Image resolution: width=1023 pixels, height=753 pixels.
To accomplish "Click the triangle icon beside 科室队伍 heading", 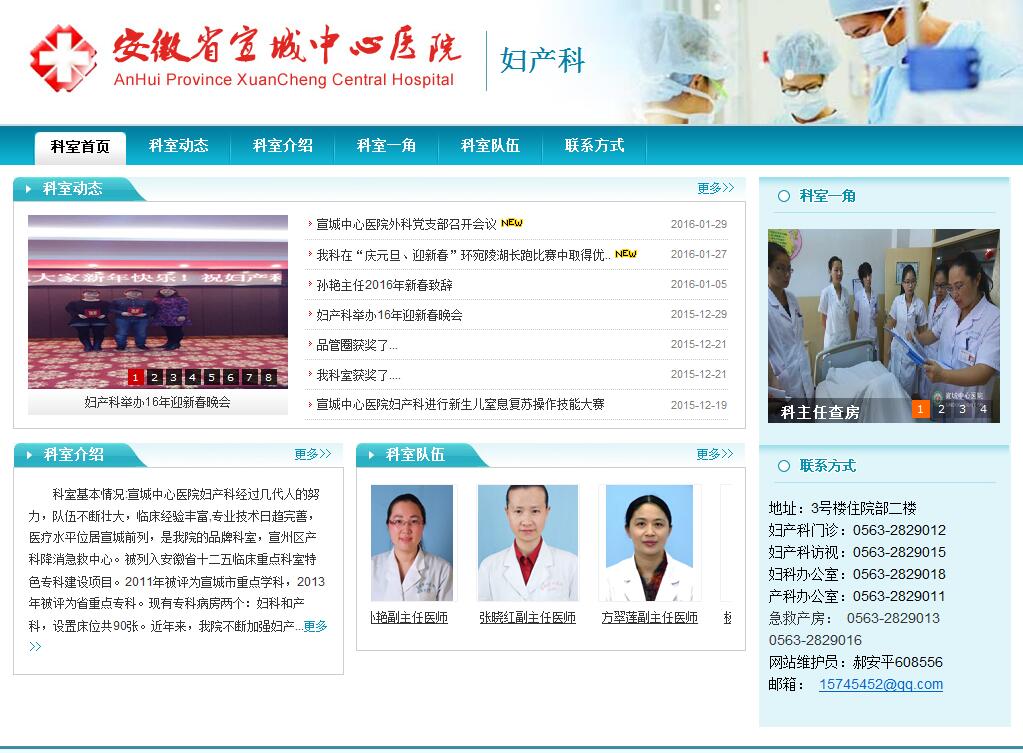I will pyautogui.click(x=371, y=455).
